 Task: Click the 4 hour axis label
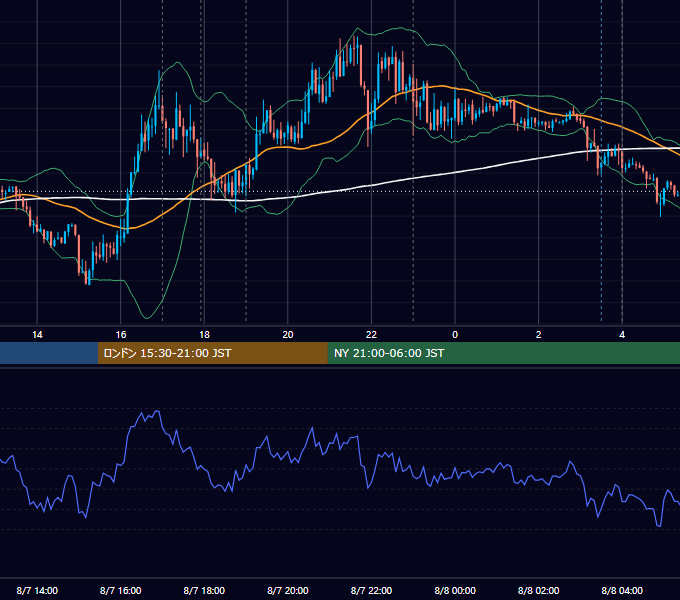point(622,335)
